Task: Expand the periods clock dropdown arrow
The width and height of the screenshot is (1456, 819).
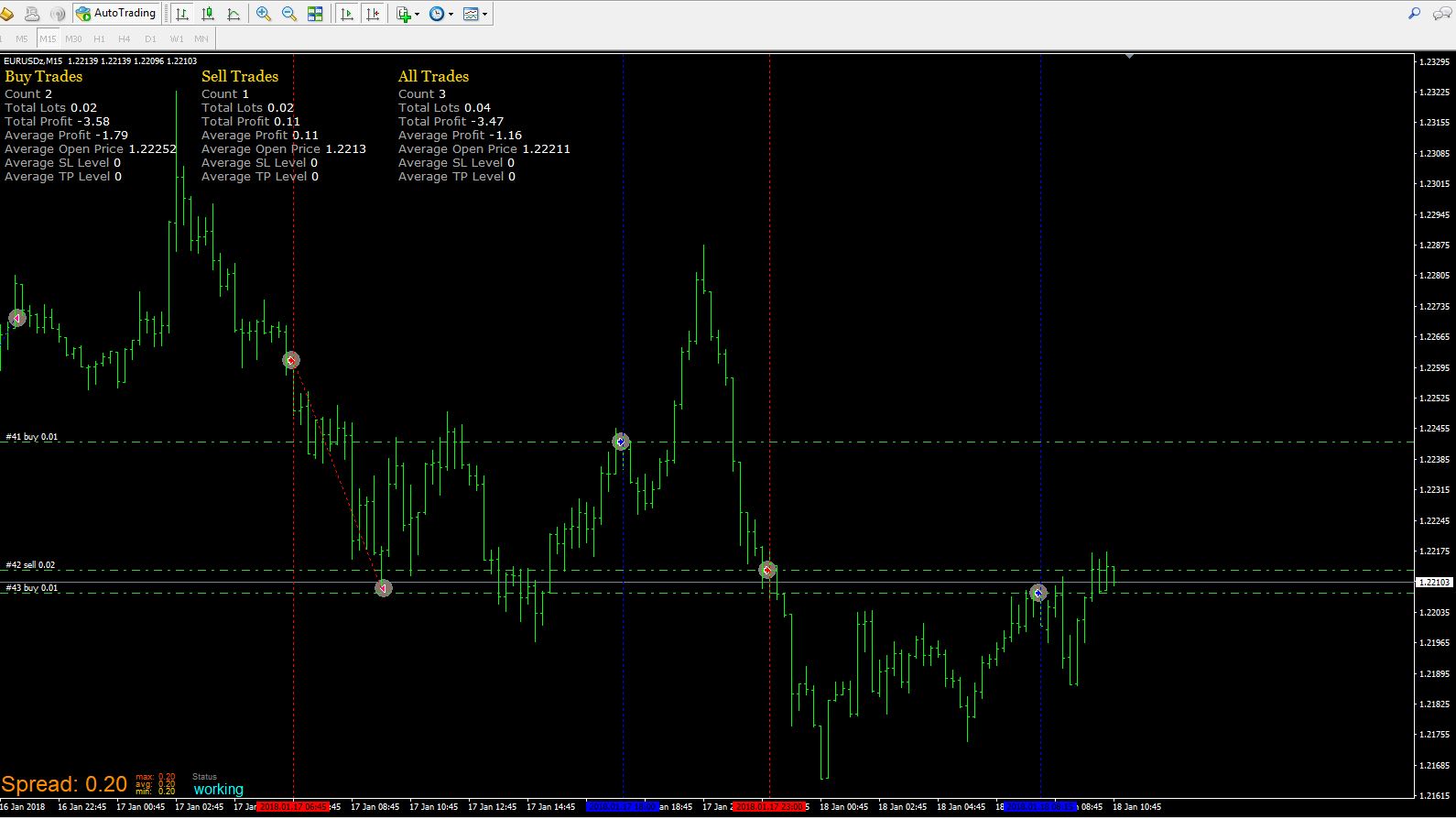Action: (x=451, y=14)
